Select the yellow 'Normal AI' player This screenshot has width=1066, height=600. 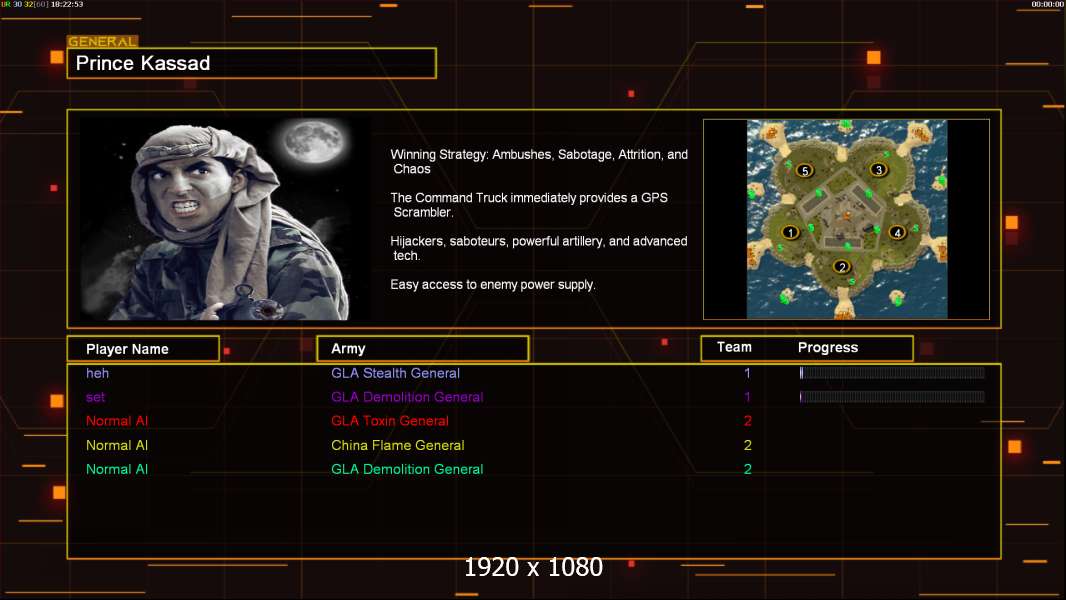[x=117, y=445]
